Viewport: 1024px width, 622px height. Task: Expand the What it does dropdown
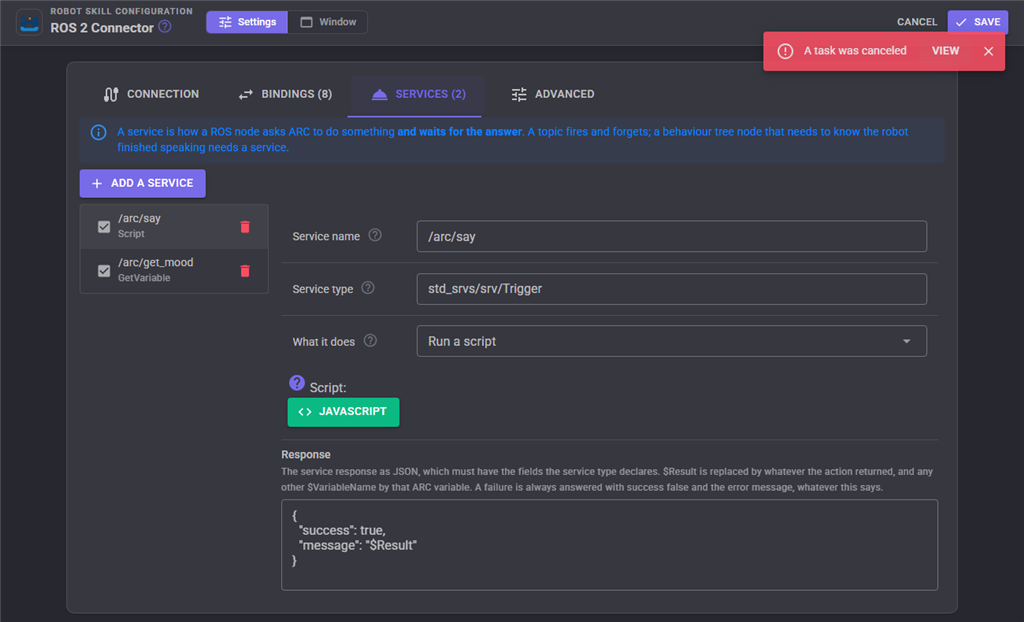click(x=671, y=341)
